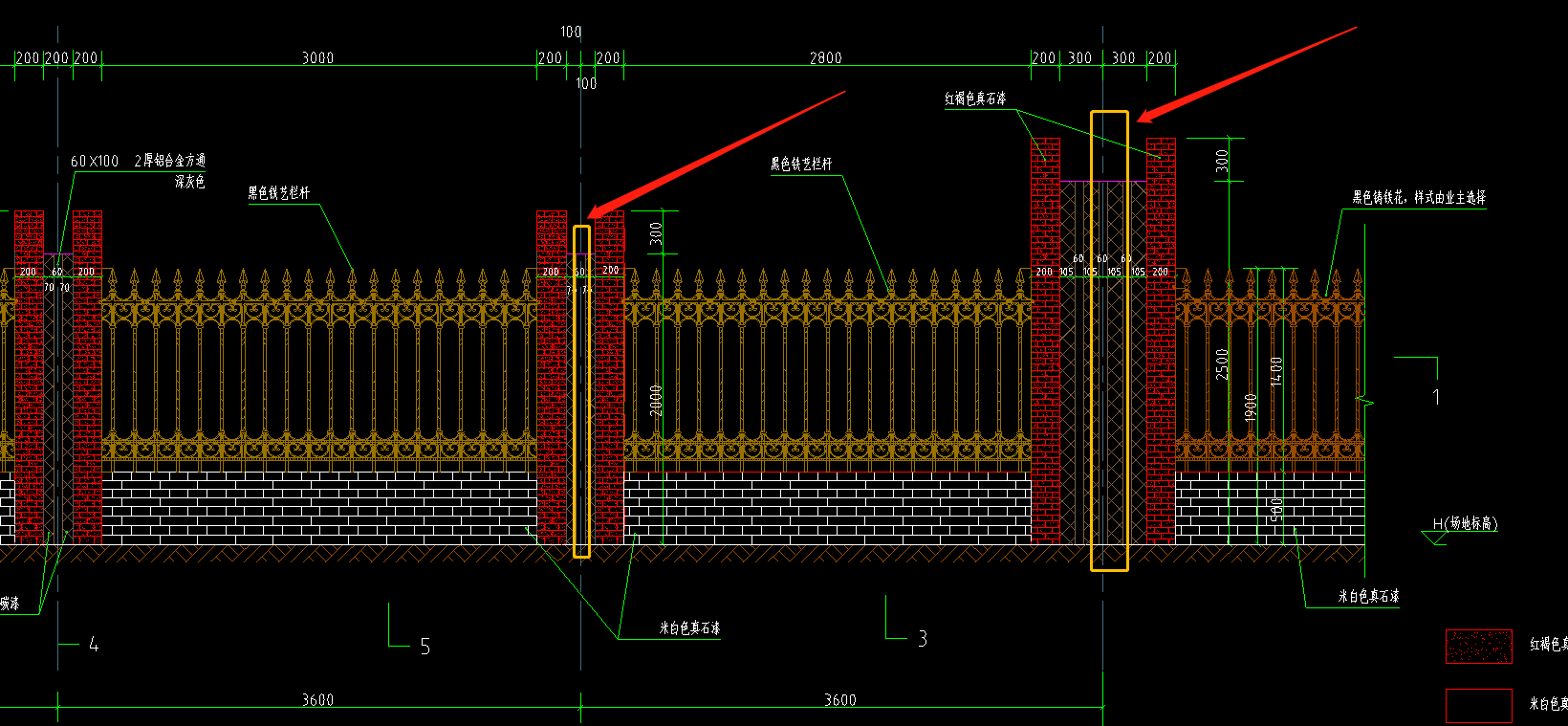The height and width of the screenshot is (726, 1568).
Task: Select the full '红褐色真石漆' leader annotation
Action: pos(975,99)
